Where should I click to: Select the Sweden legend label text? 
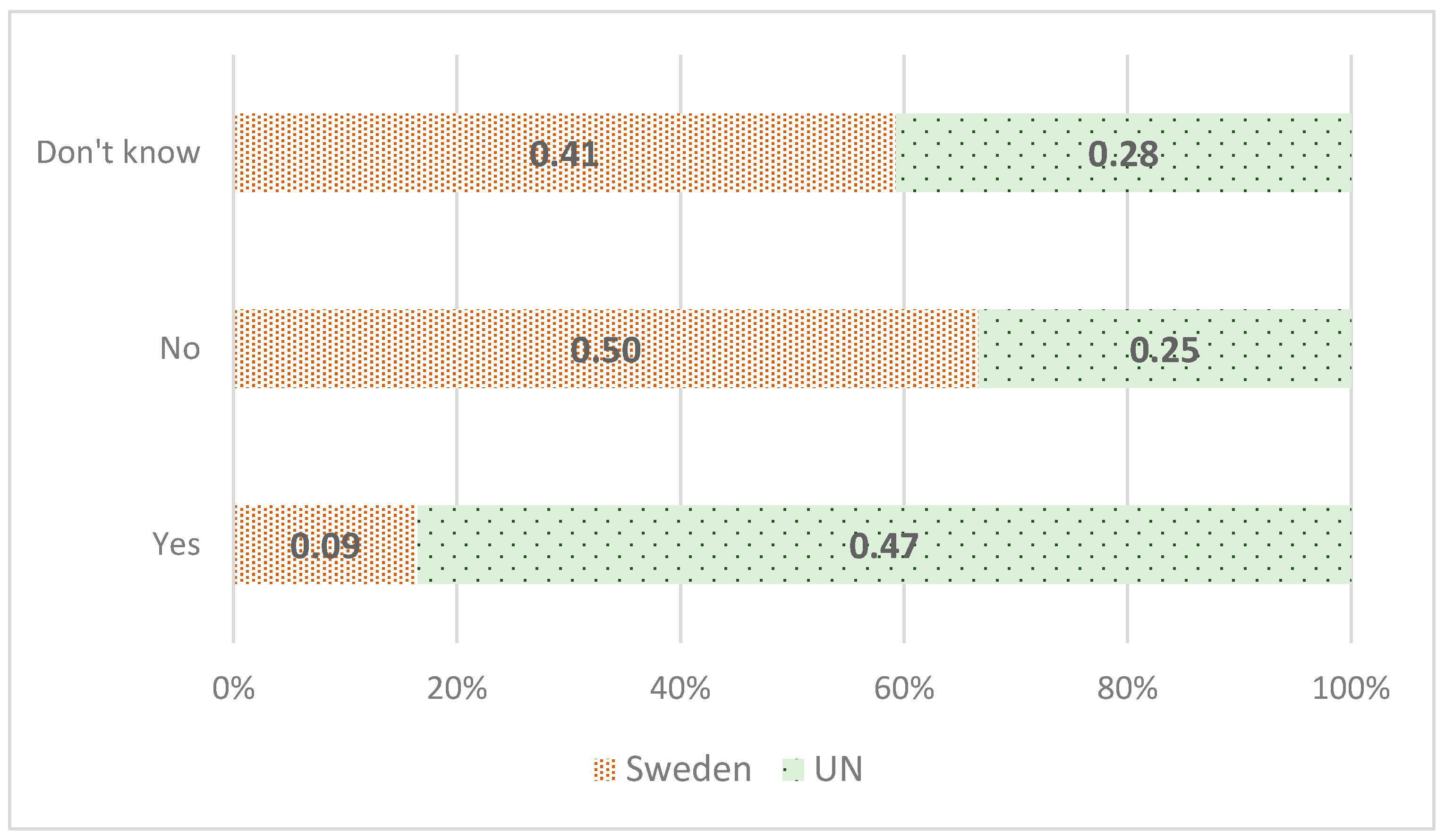[x=688, y=770]
